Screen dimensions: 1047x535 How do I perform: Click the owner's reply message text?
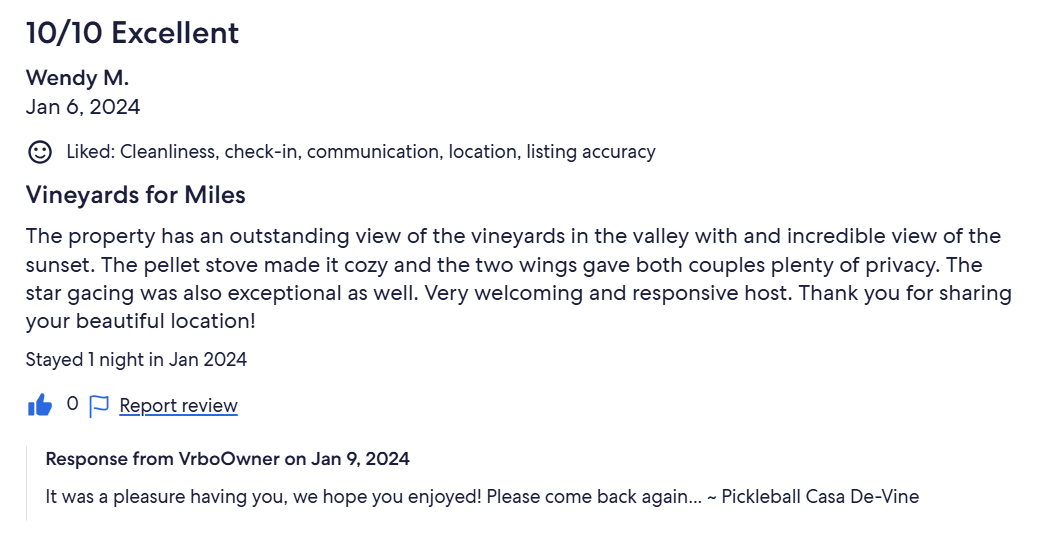tap(482, 497)
